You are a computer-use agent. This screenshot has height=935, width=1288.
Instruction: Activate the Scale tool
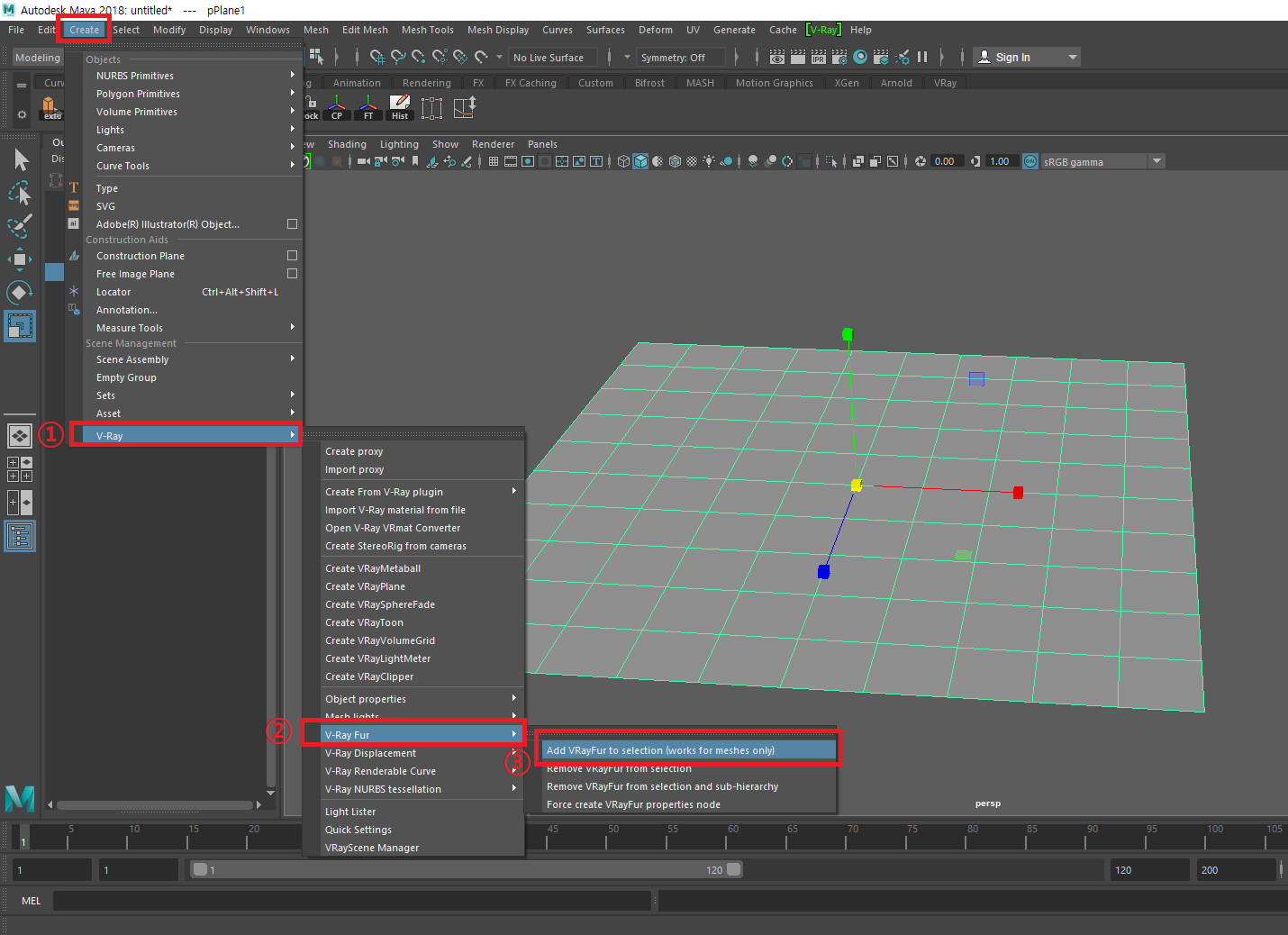(x=20, y=326)
